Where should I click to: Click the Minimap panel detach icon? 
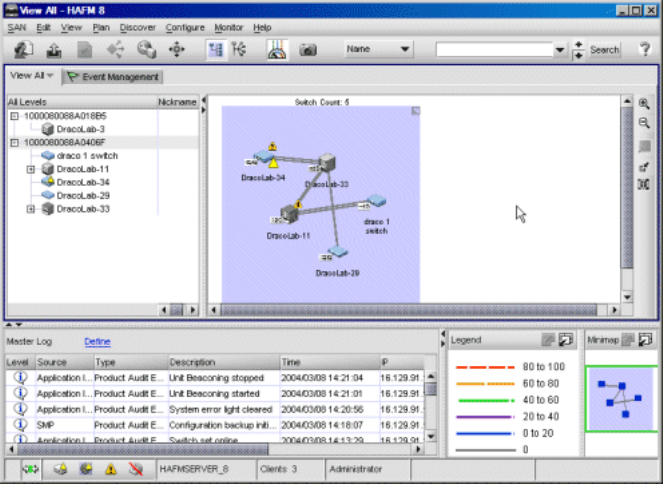coord(645,339)
